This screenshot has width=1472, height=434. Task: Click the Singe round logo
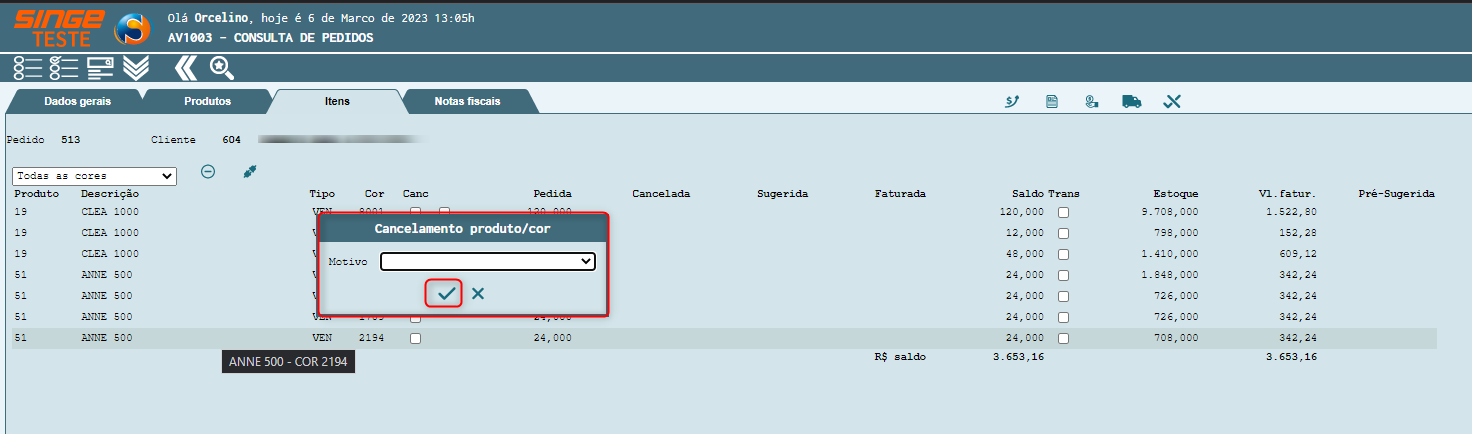pyautogui.click(x=132, y=30)
